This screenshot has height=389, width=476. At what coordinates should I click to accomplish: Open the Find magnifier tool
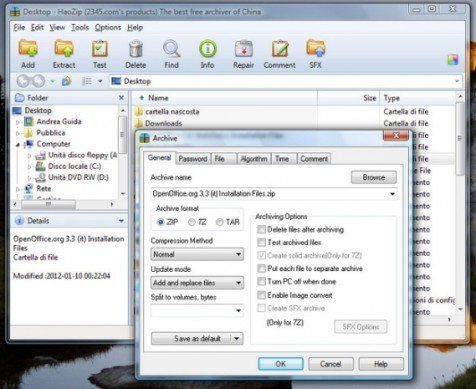click(x=171, y=49)
